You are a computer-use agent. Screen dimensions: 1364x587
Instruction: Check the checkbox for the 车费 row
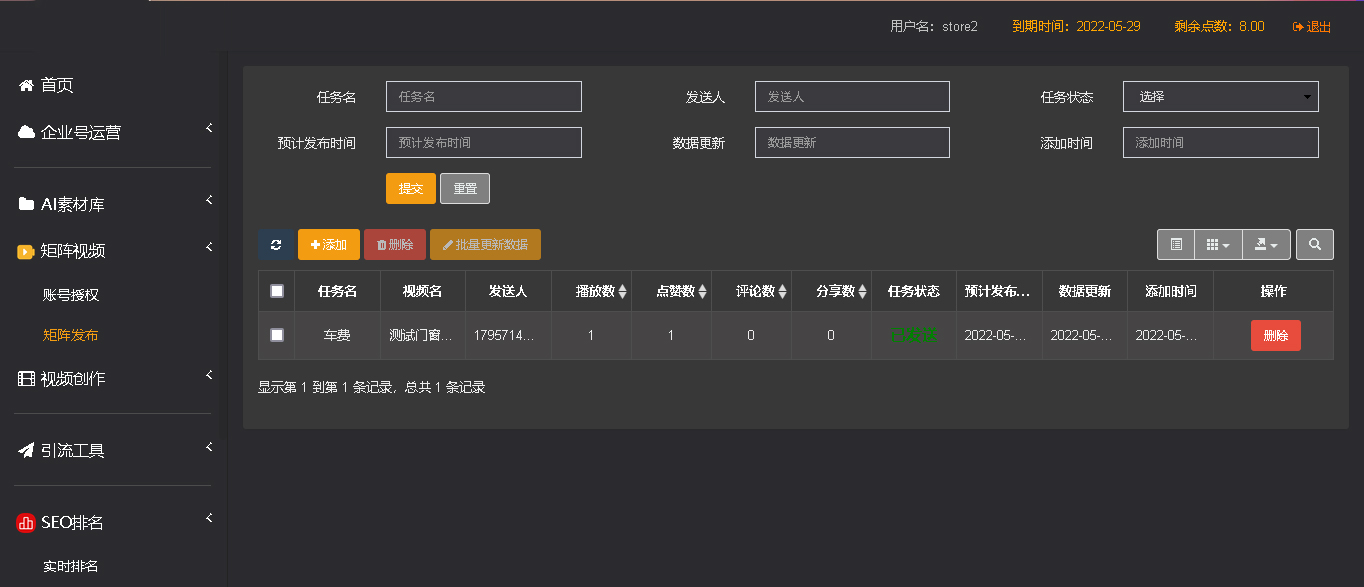point(277,335)
